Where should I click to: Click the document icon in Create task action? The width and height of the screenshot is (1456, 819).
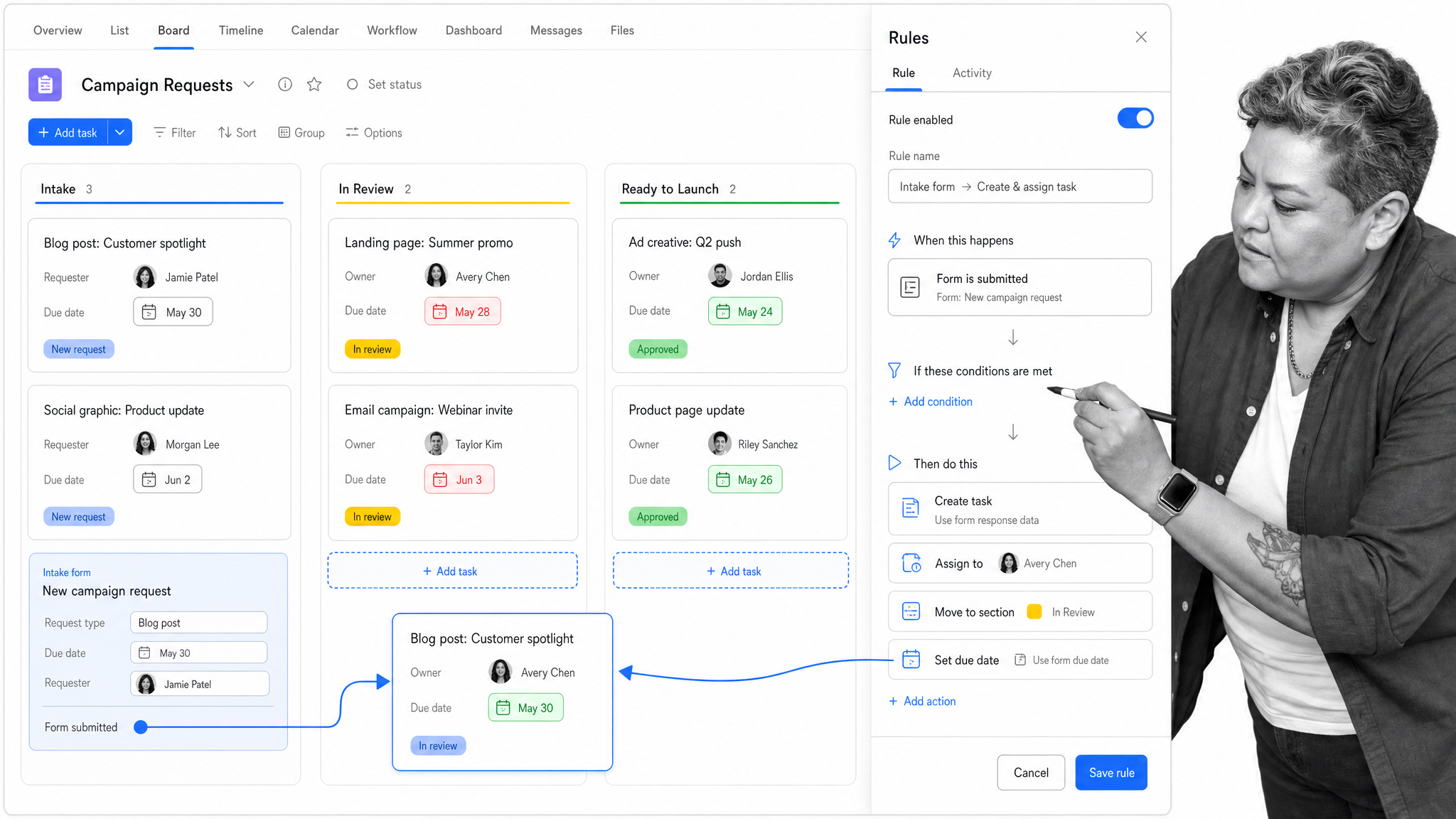tap(911, 508)
